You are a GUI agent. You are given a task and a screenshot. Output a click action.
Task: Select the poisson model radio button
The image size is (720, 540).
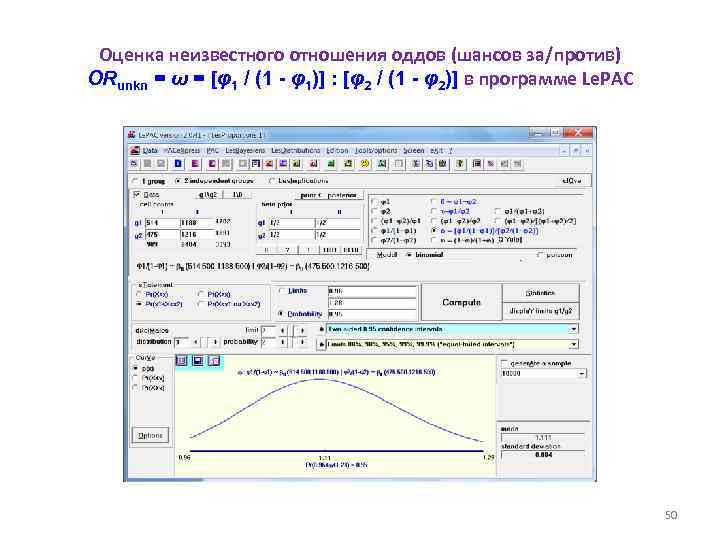(x=540, y=255)
